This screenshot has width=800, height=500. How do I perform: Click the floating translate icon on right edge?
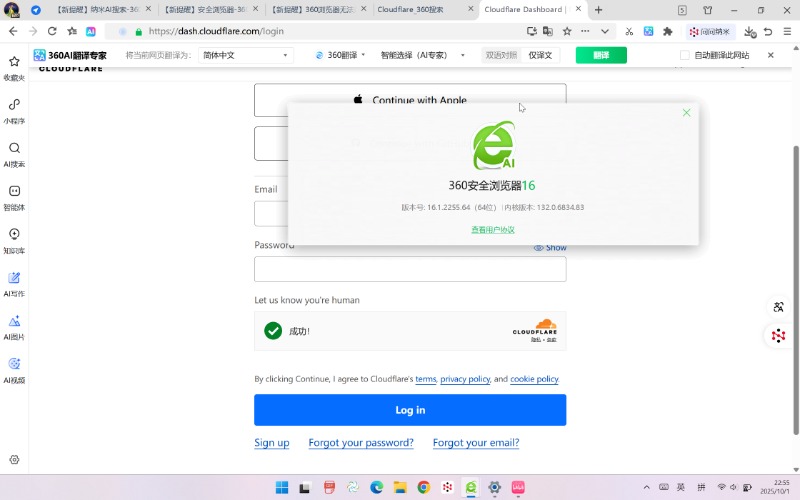pyautogui.click(x=778, y=307)
